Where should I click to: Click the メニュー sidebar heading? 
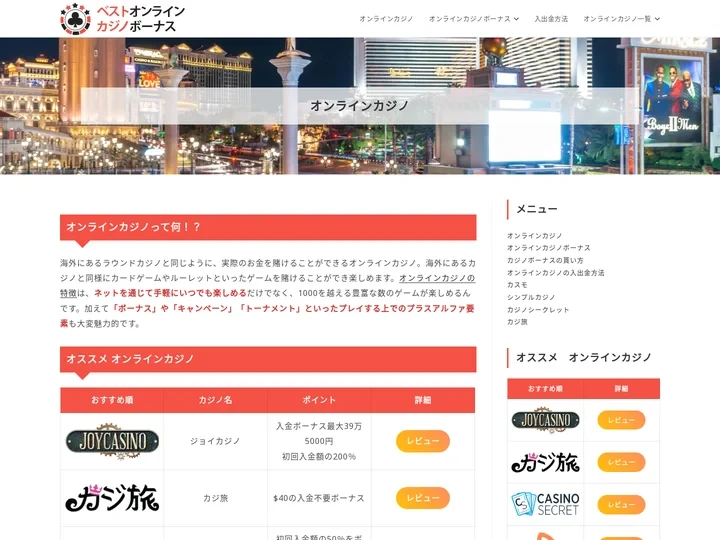tap(537, 209)
